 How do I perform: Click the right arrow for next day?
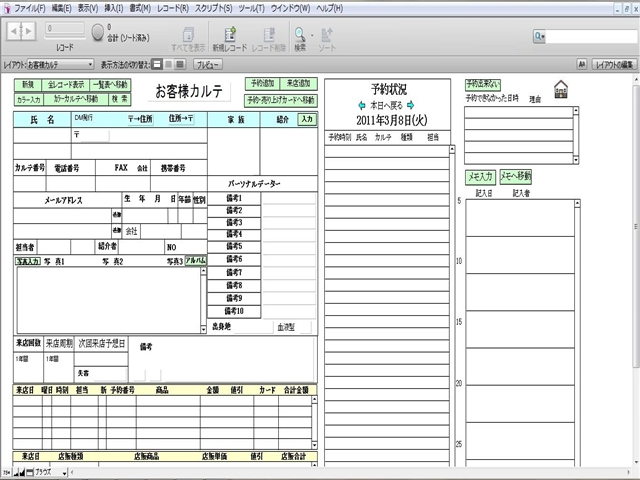click(x=408, y=105)
